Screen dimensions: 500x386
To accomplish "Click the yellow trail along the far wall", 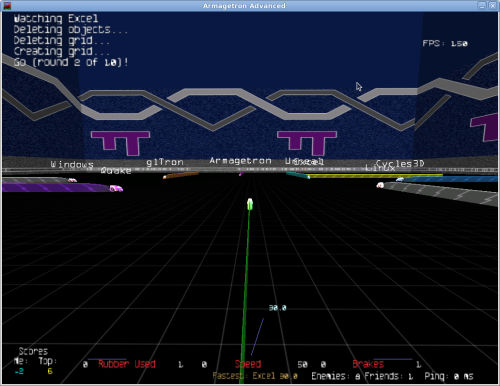I will click(x=376, y=176).
